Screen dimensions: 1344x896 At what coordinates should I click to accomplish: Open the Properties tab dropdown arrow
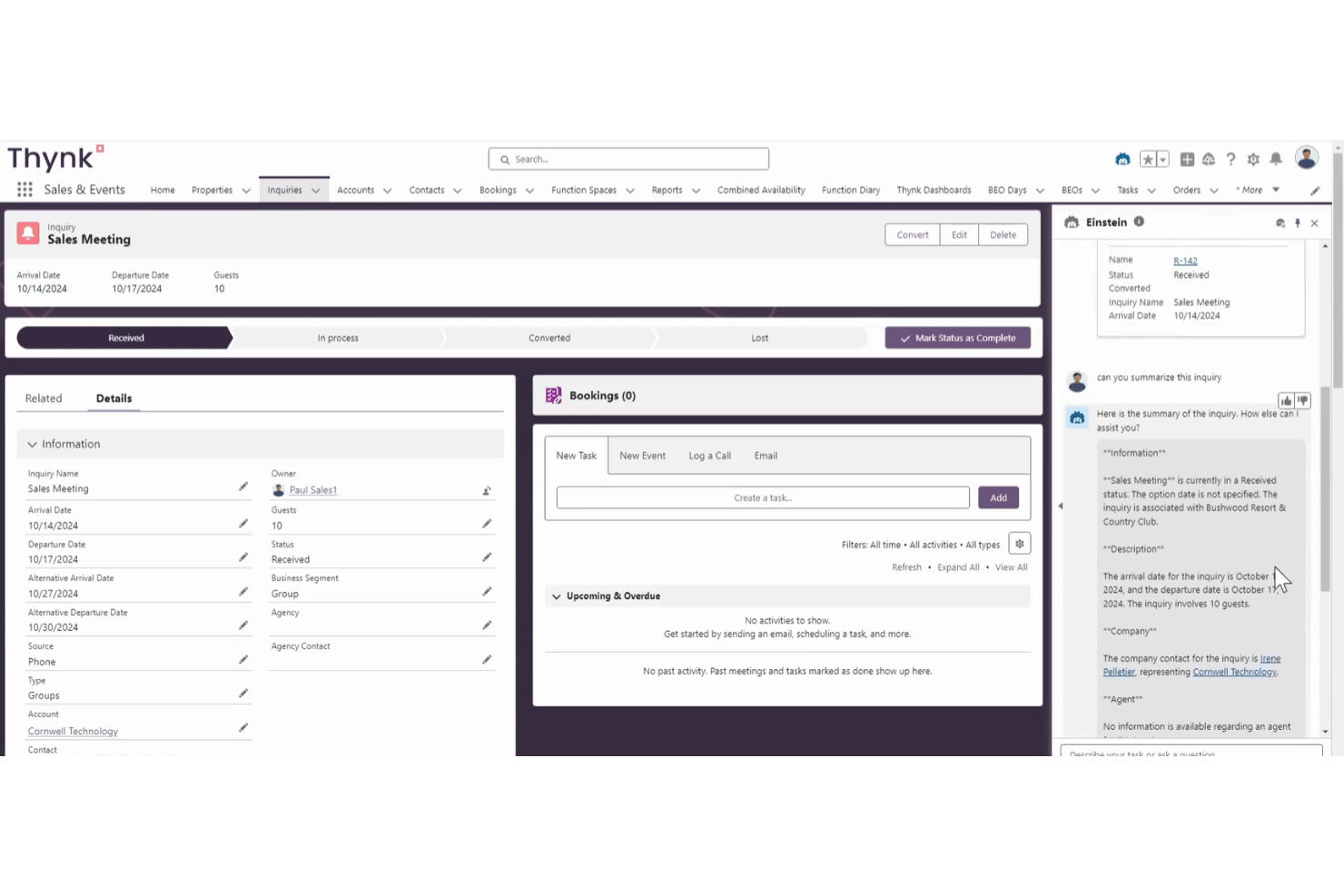pyautogui.click(x=246, y=191)
